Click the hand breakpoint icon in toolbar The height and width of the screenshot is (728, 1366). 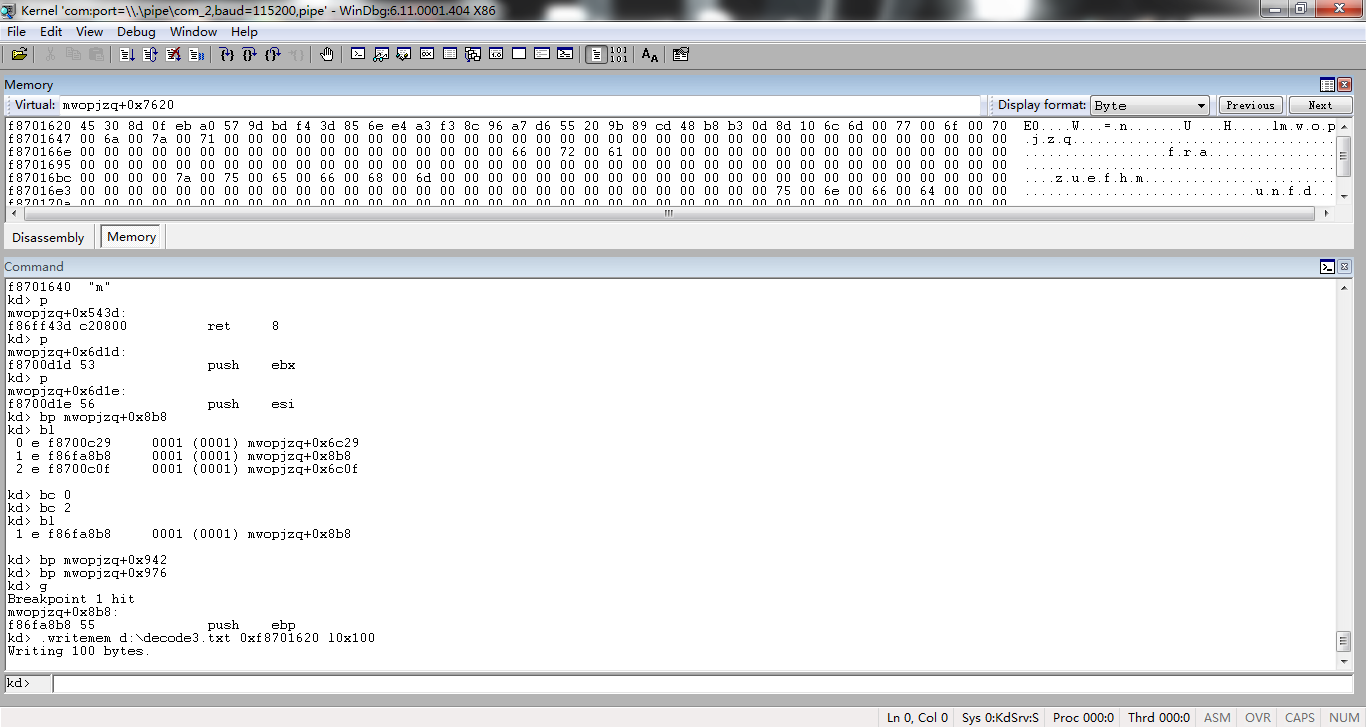coord(326,54)
